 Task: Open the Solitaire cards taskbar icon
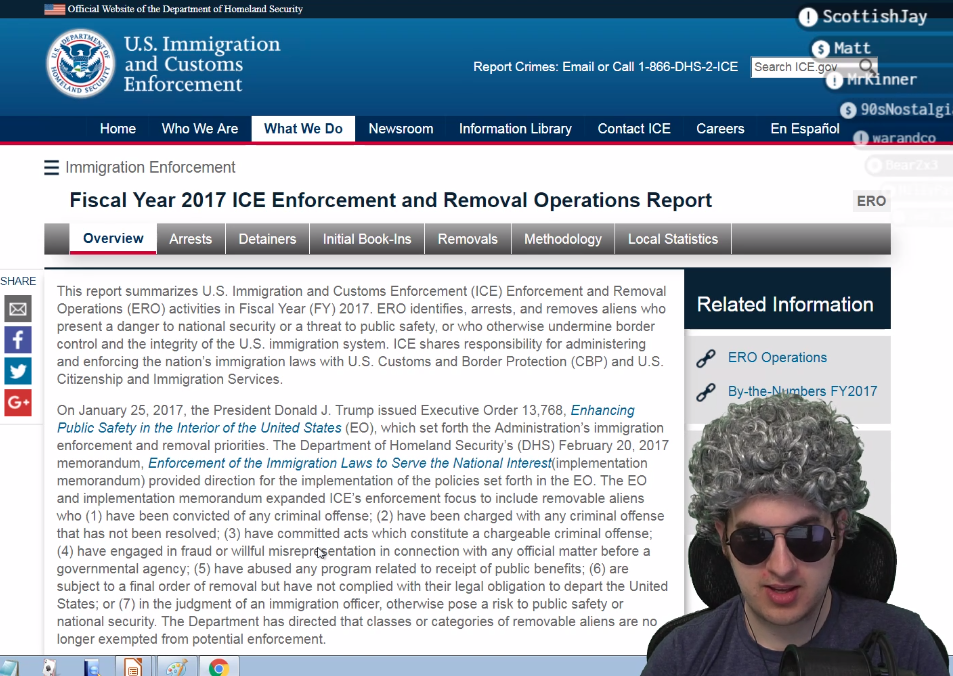49,667
